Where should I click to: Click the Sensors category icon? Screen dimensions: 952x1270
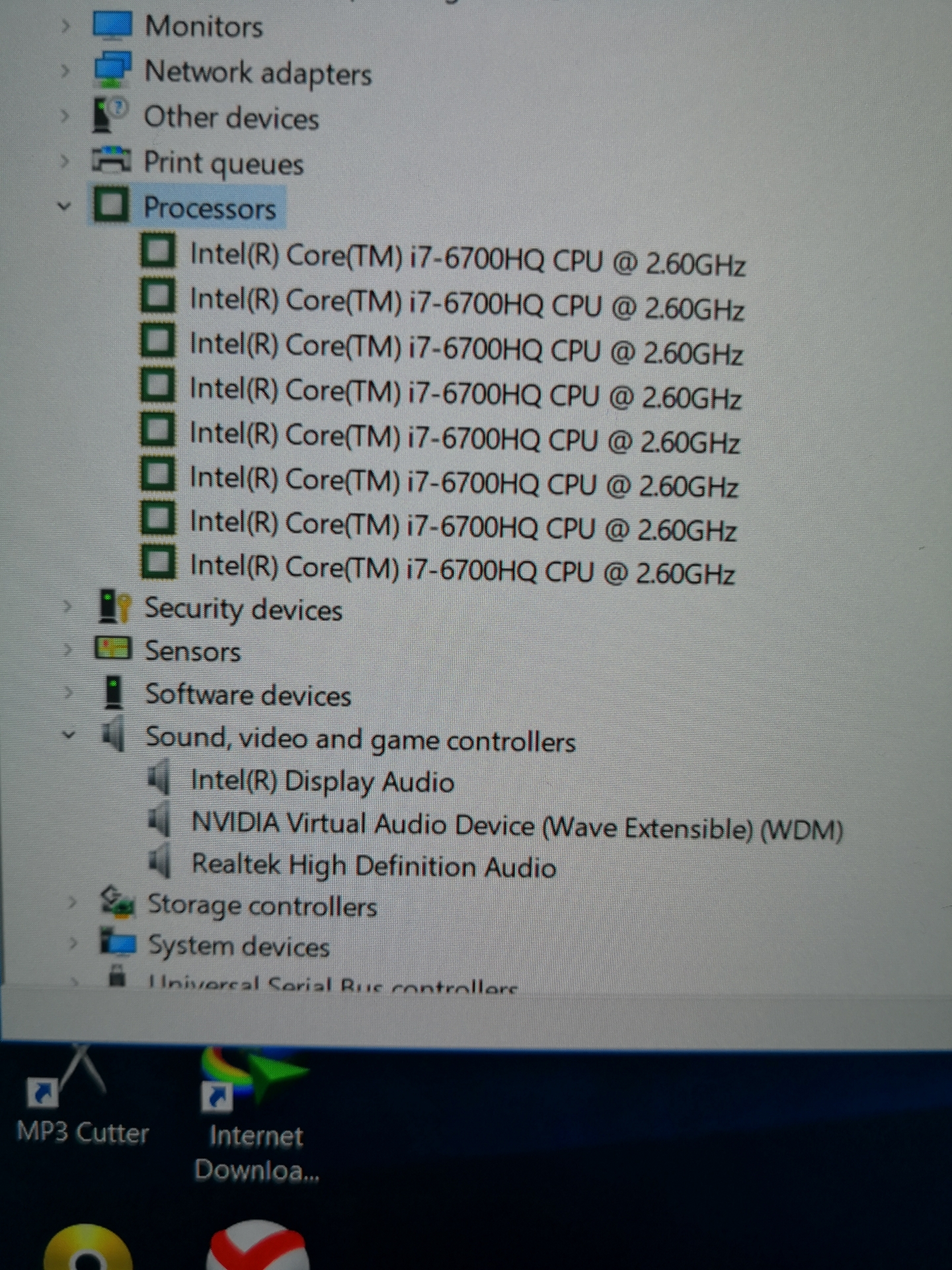[x=113, y=649]
